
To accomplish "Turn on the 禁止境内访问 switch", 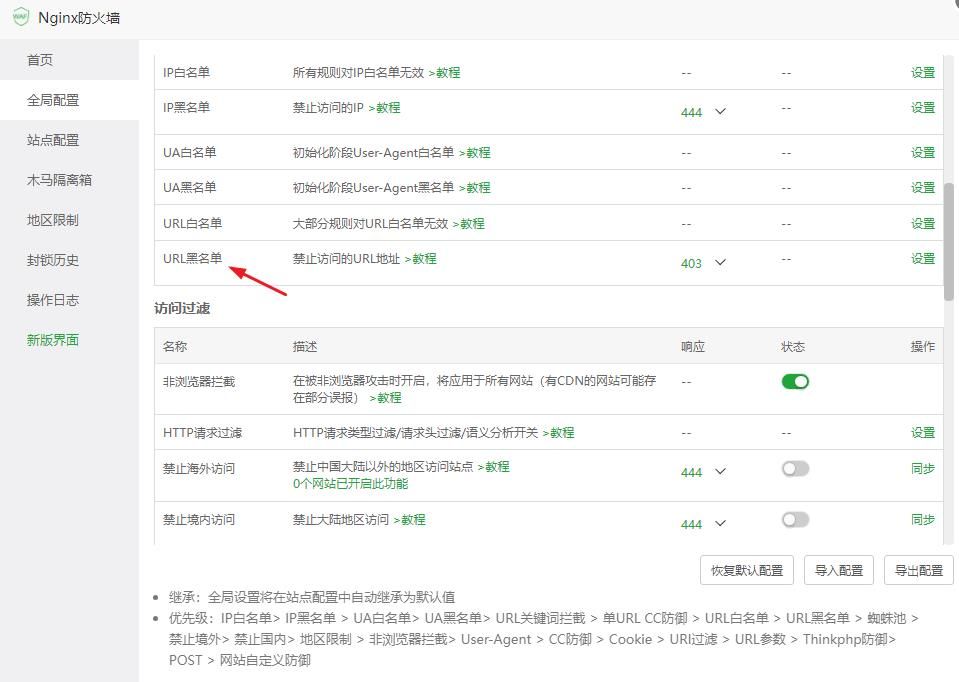I will coord(795,520).
